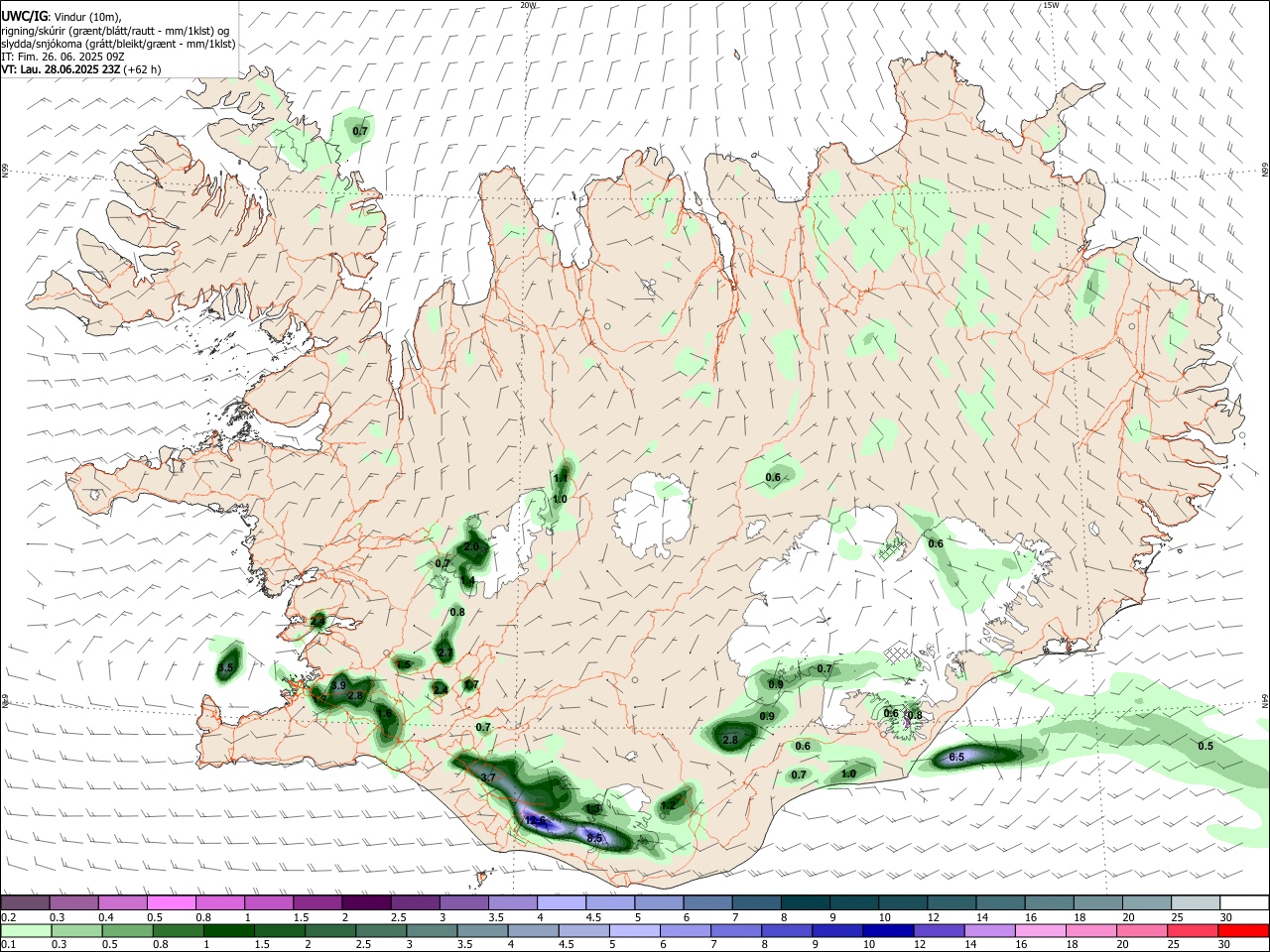Click the 1.1 precipitation label in the interior
This screenshot has width=1270, height=952.
point(560,478)
